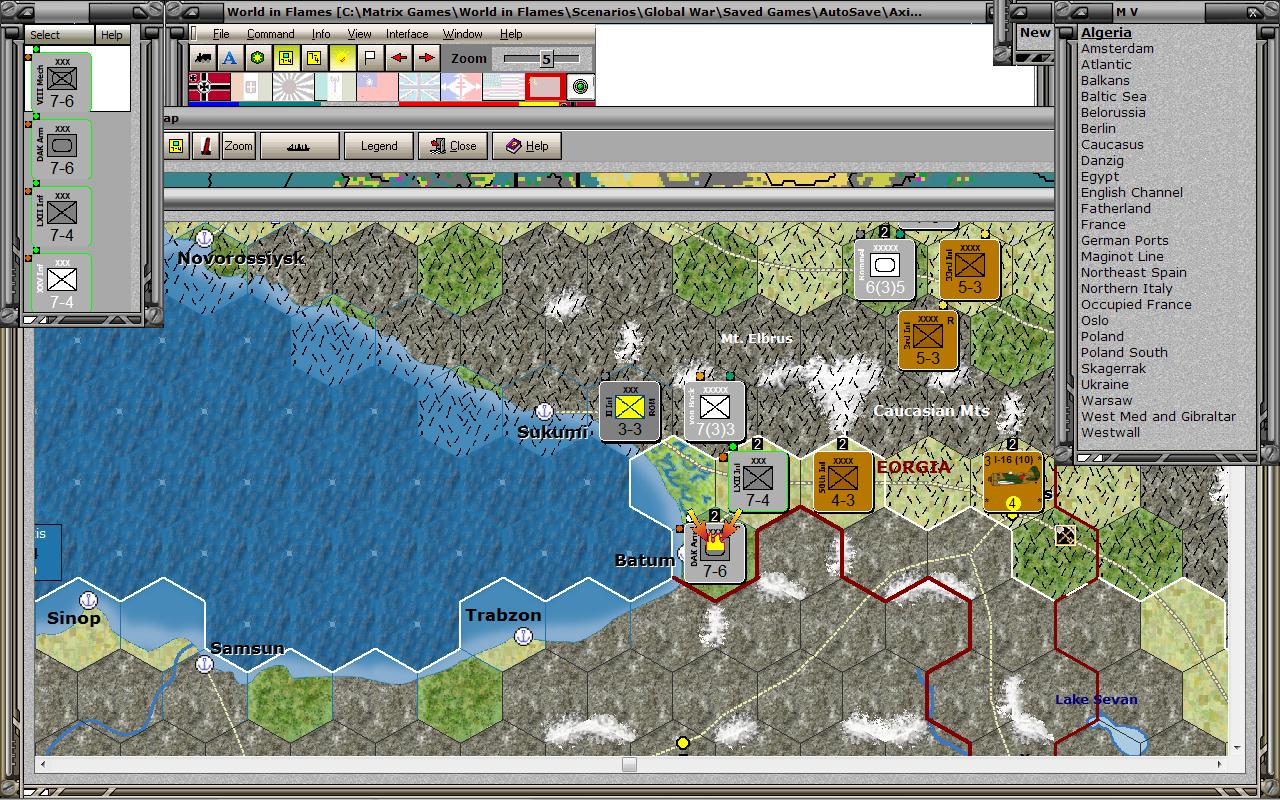The height and width of the screenshot is (800, 1280).
Task: Click Westwall in the map view list
Action: [x=1110, y=433]
